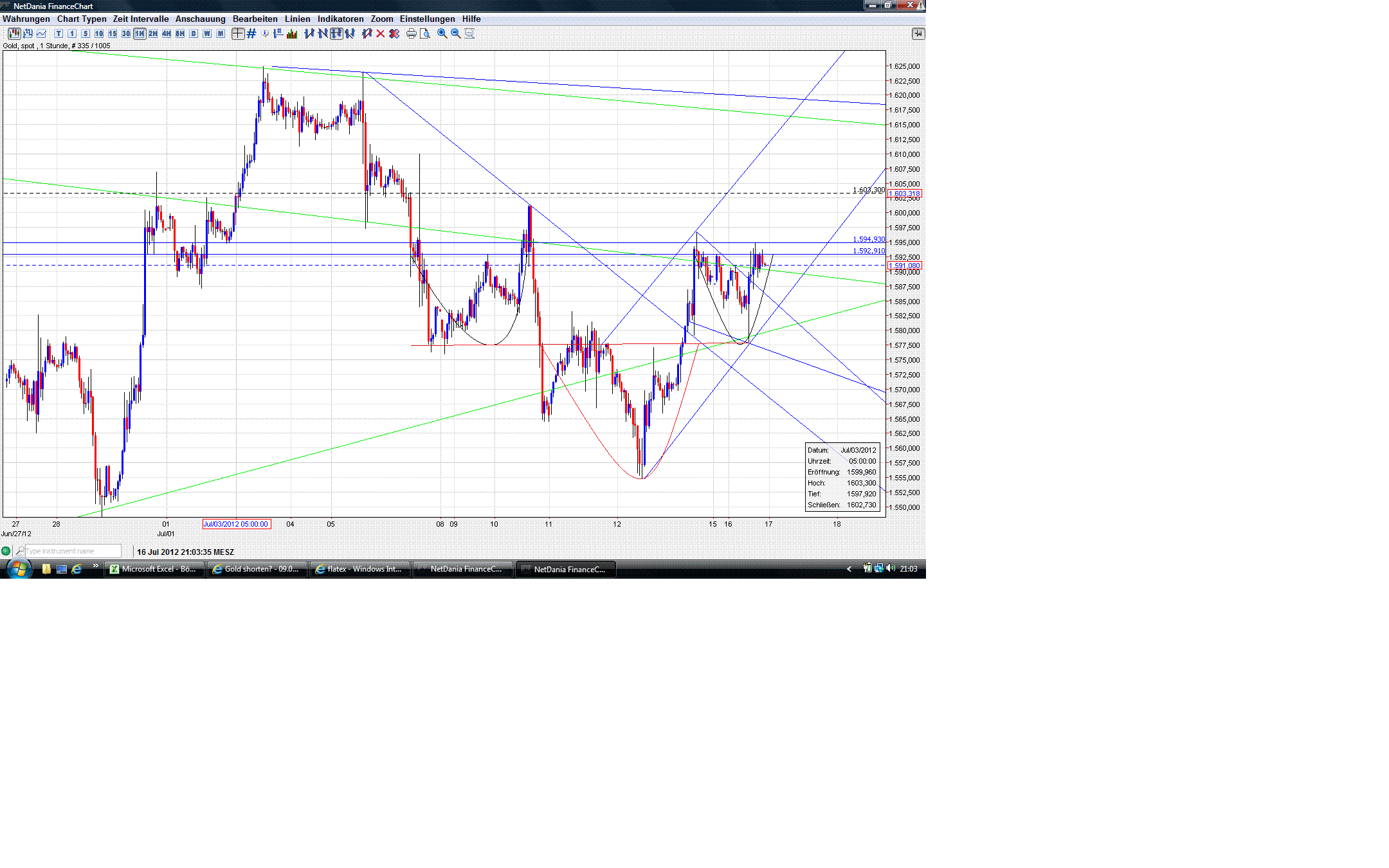Click the print chart icon
1389x868 pixels.
click(x=412, y=33)
